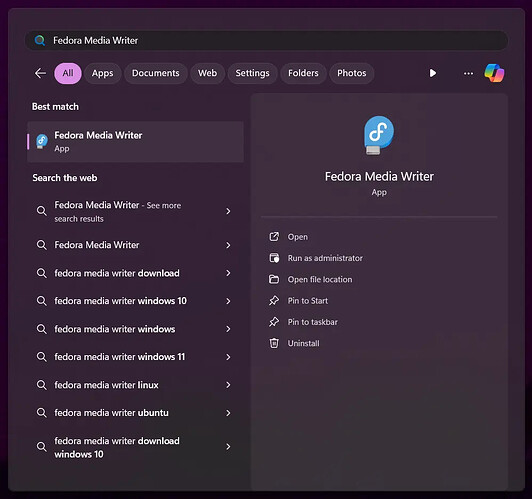Click the large Fedora Media Writer app icon

pos(379,135)
